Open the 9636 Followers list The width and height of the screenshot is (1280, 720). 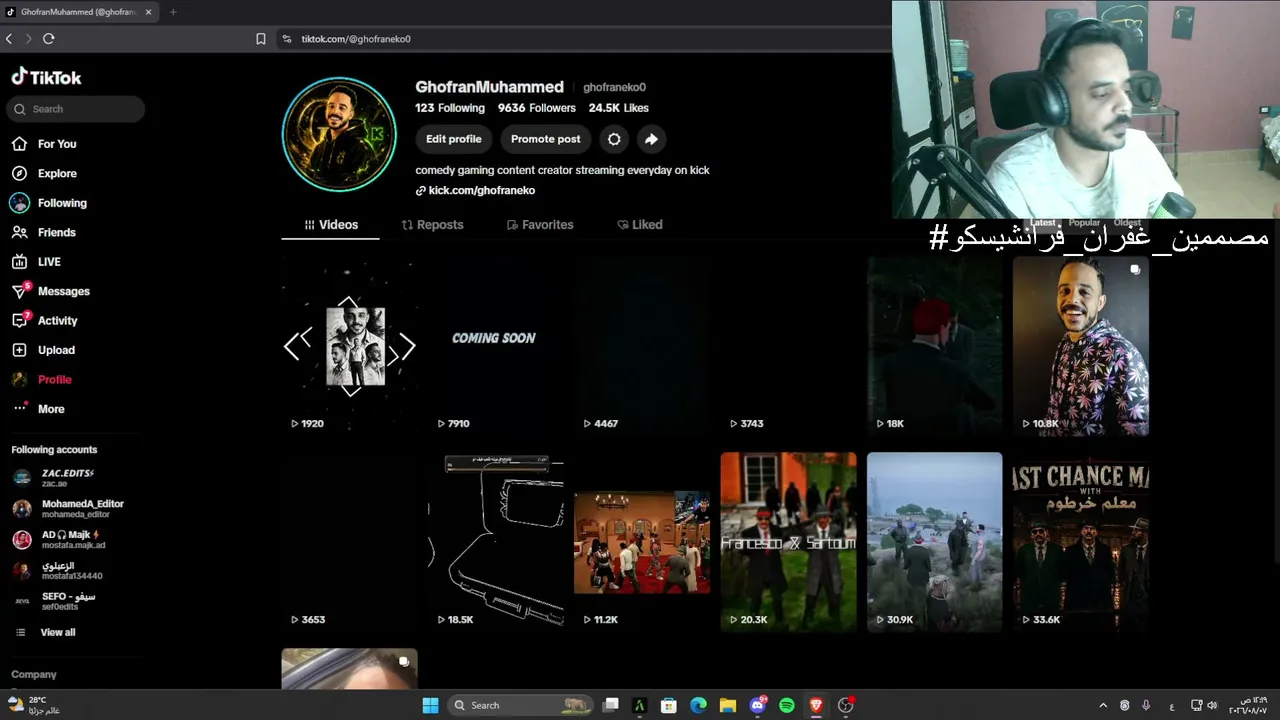tap(537, 108)
